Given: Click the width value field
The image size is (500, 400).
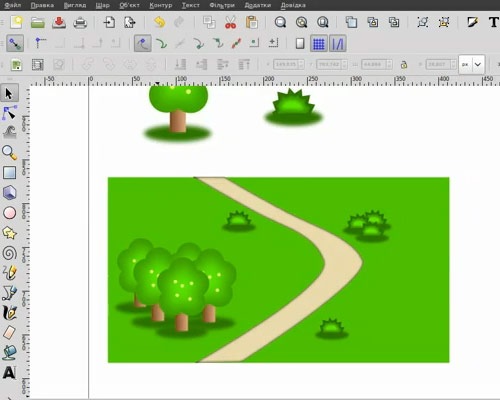Looking at the screenshot, I should (x=377, y=64).
